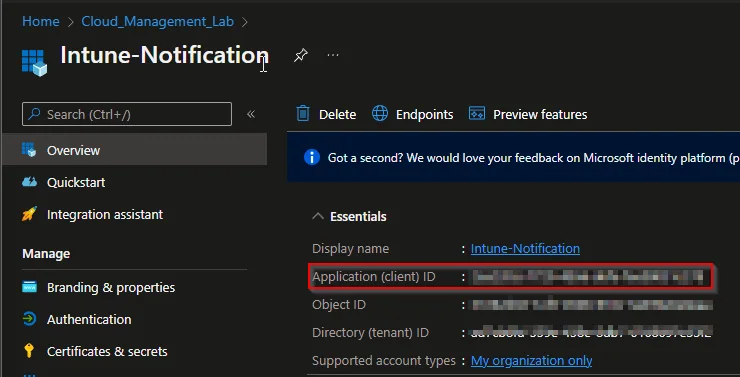Click the feedback banner info icon

pos(311,157)
